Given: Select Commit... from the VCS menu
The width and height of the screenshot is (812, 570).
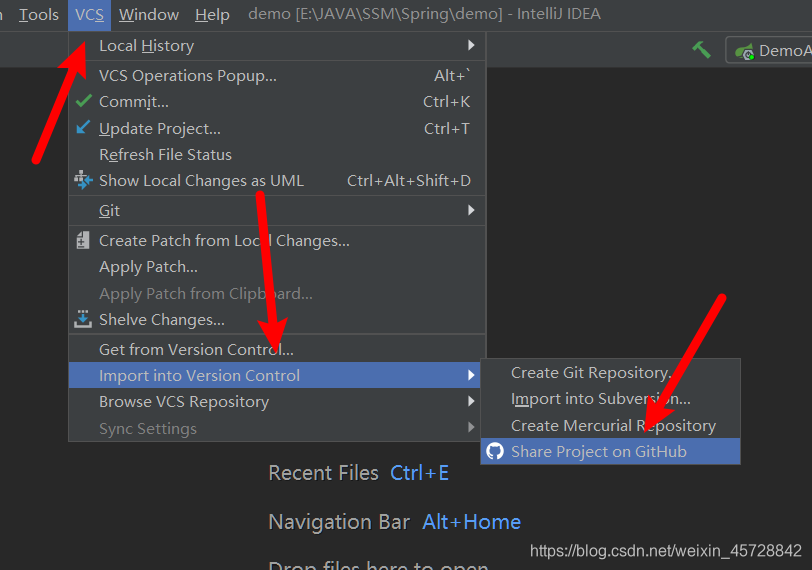Looking at the screenshot, I should tap(278, 101).
